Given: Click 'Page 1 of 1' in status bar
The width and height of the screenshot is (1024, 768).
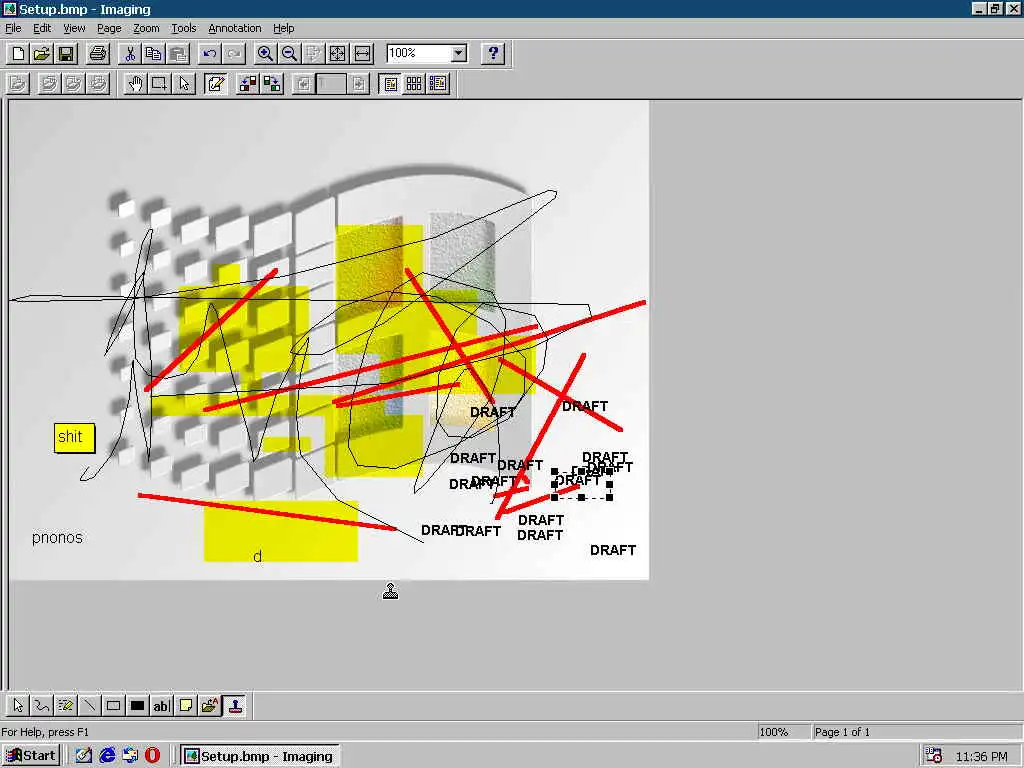Looking at the screenshot, I should [x=842, y=732].
